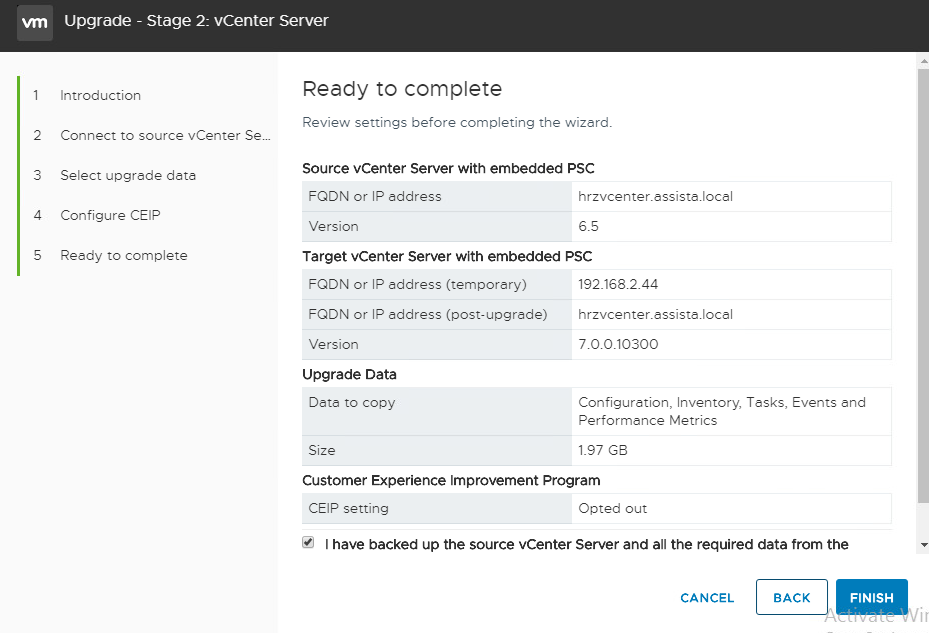Click the Data to copy value text
Screen dimensions: 929x633
pos(722,411)
